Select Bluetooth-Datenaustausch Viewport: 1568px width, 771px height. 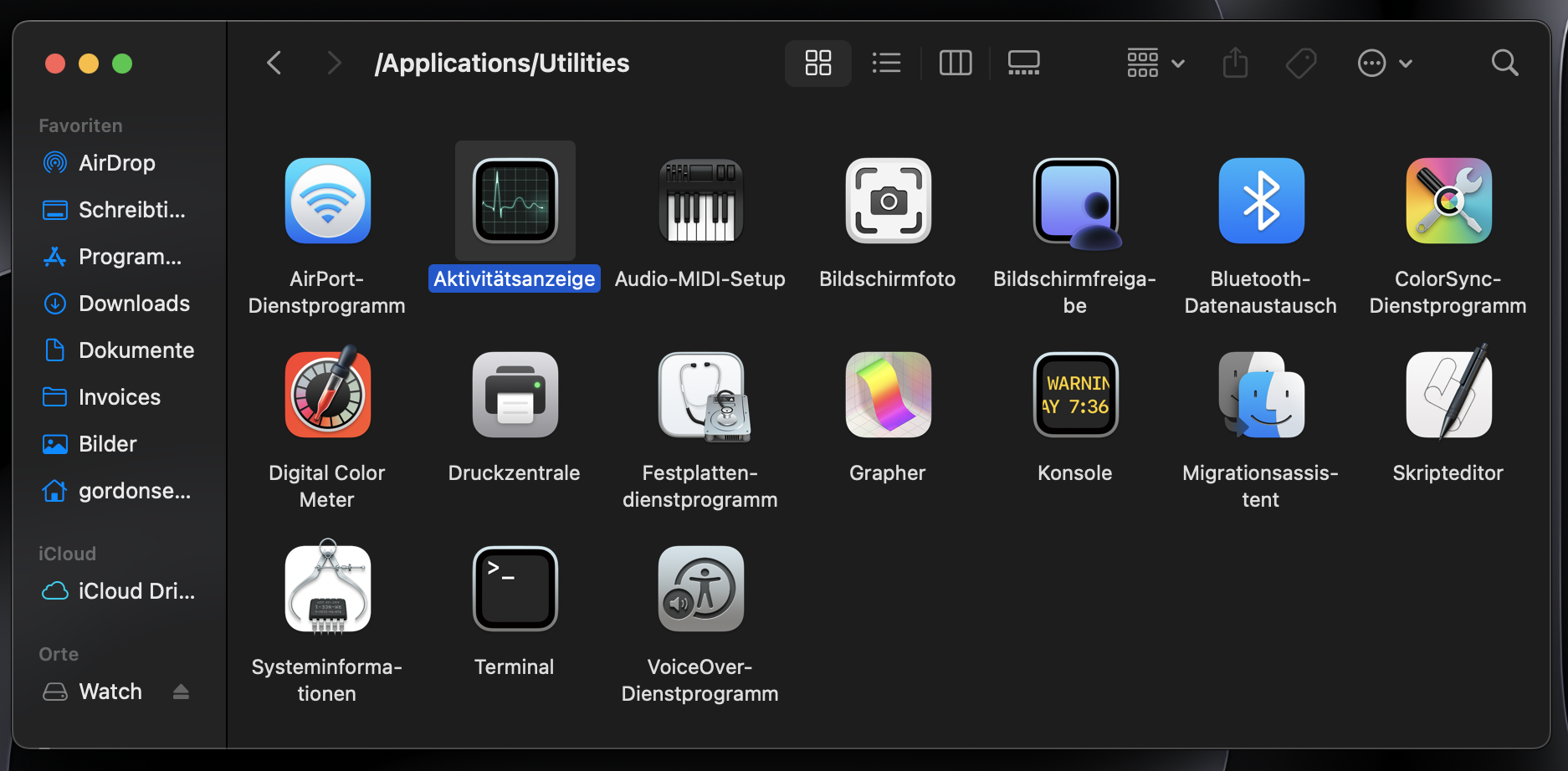pos(1261,201)
